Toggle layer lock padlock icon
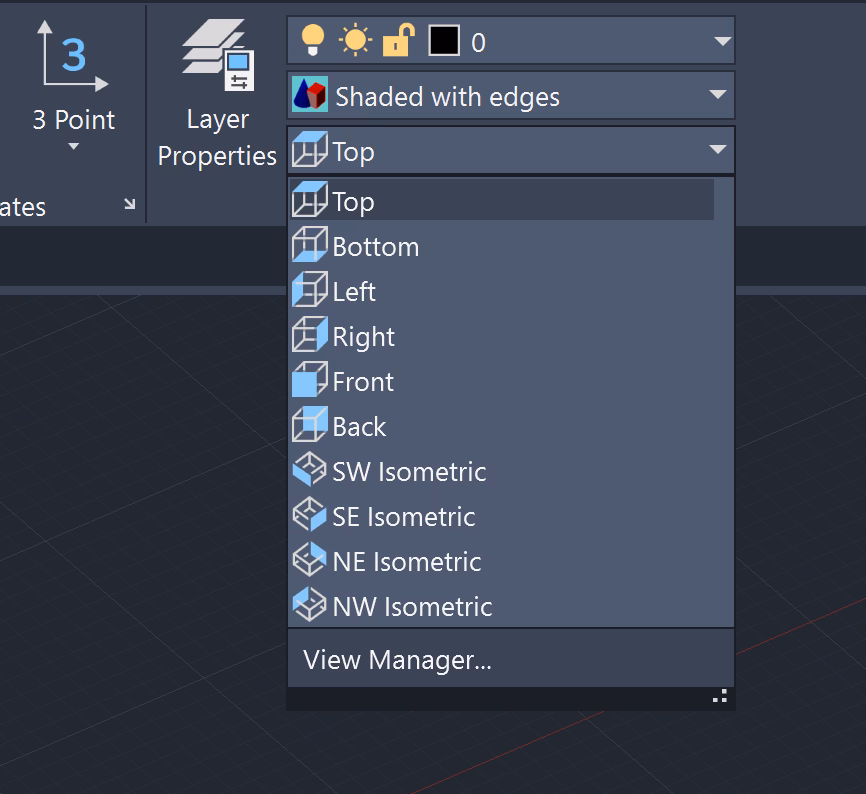The width and height of the screenshot is (866, 794). pos(398,40)
